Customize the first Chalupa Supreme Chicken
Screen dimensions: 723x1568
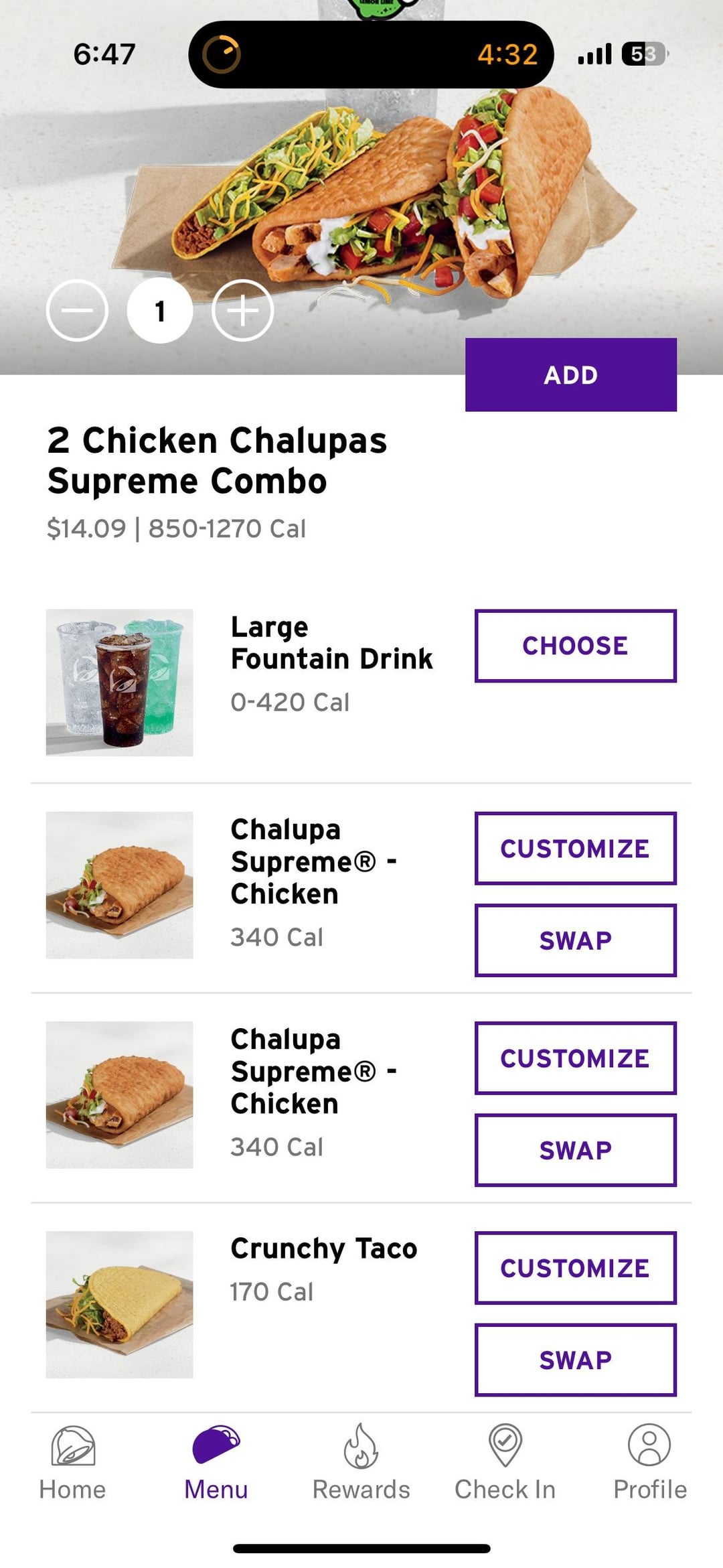tap(575, 849)
